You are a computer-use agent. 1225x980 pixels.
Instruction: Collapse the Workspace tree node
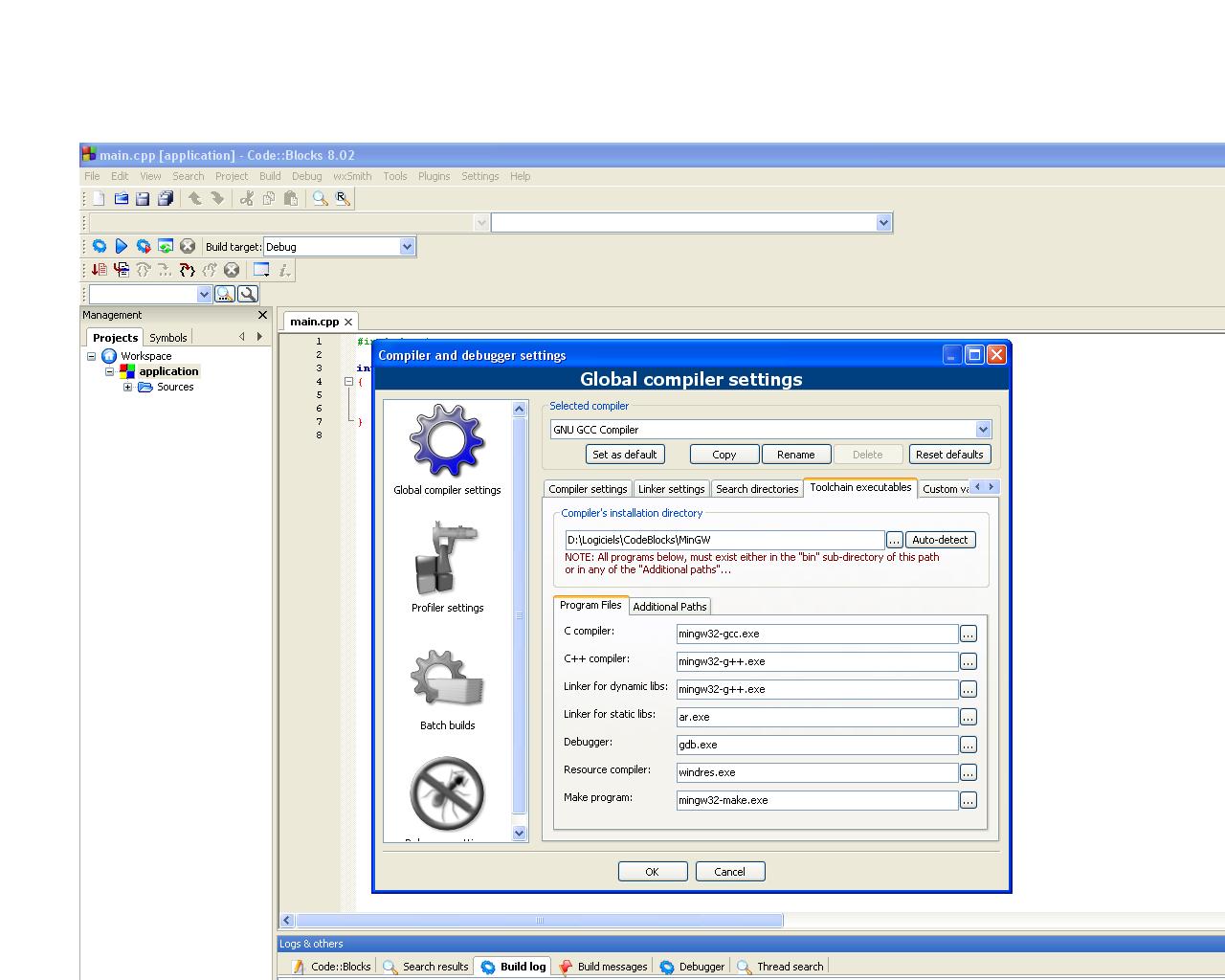(92, 356)
